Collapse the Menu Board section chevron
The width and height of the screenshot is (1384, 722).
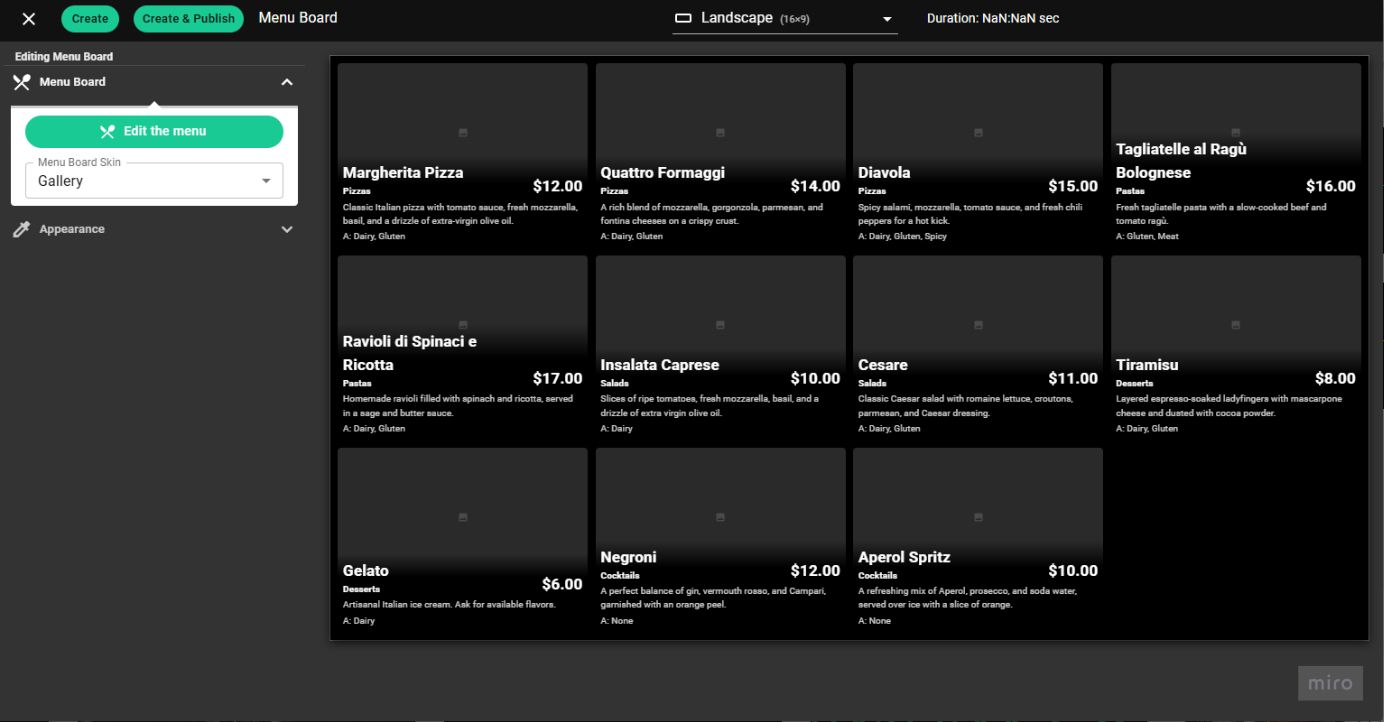click(287, 82)
